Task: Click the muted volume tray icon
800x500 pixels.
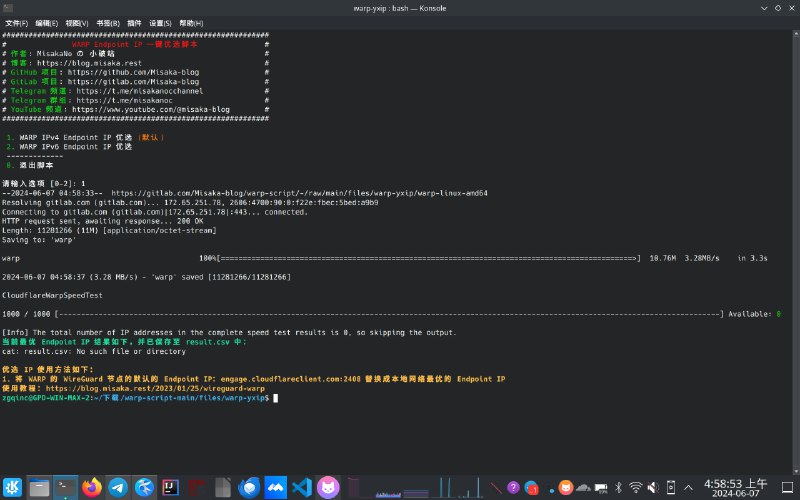Action: (655, 487)
